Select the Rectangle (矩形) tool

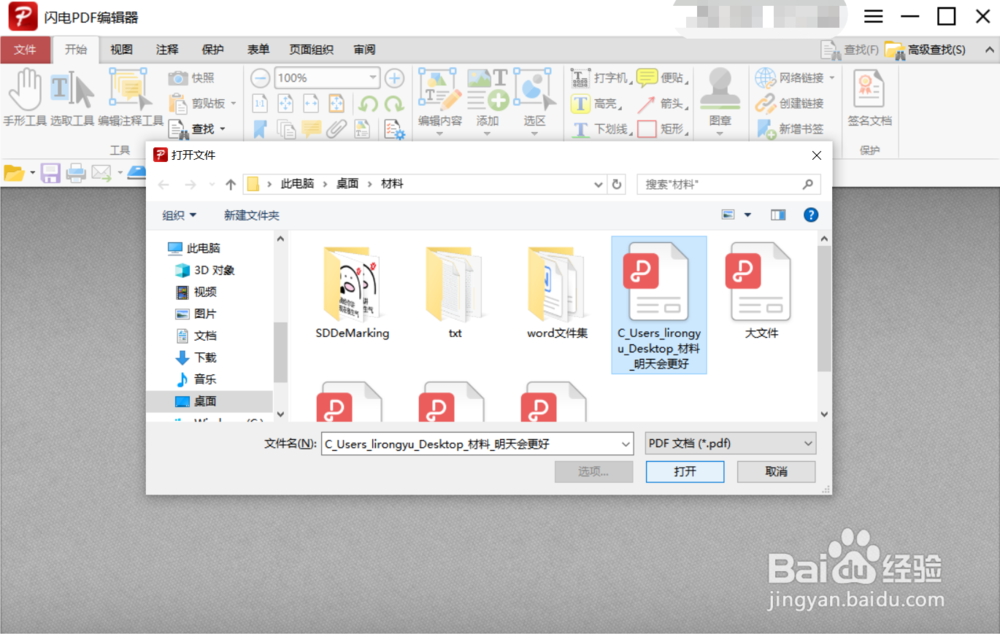pyautogui.click(x=663, y=129)
